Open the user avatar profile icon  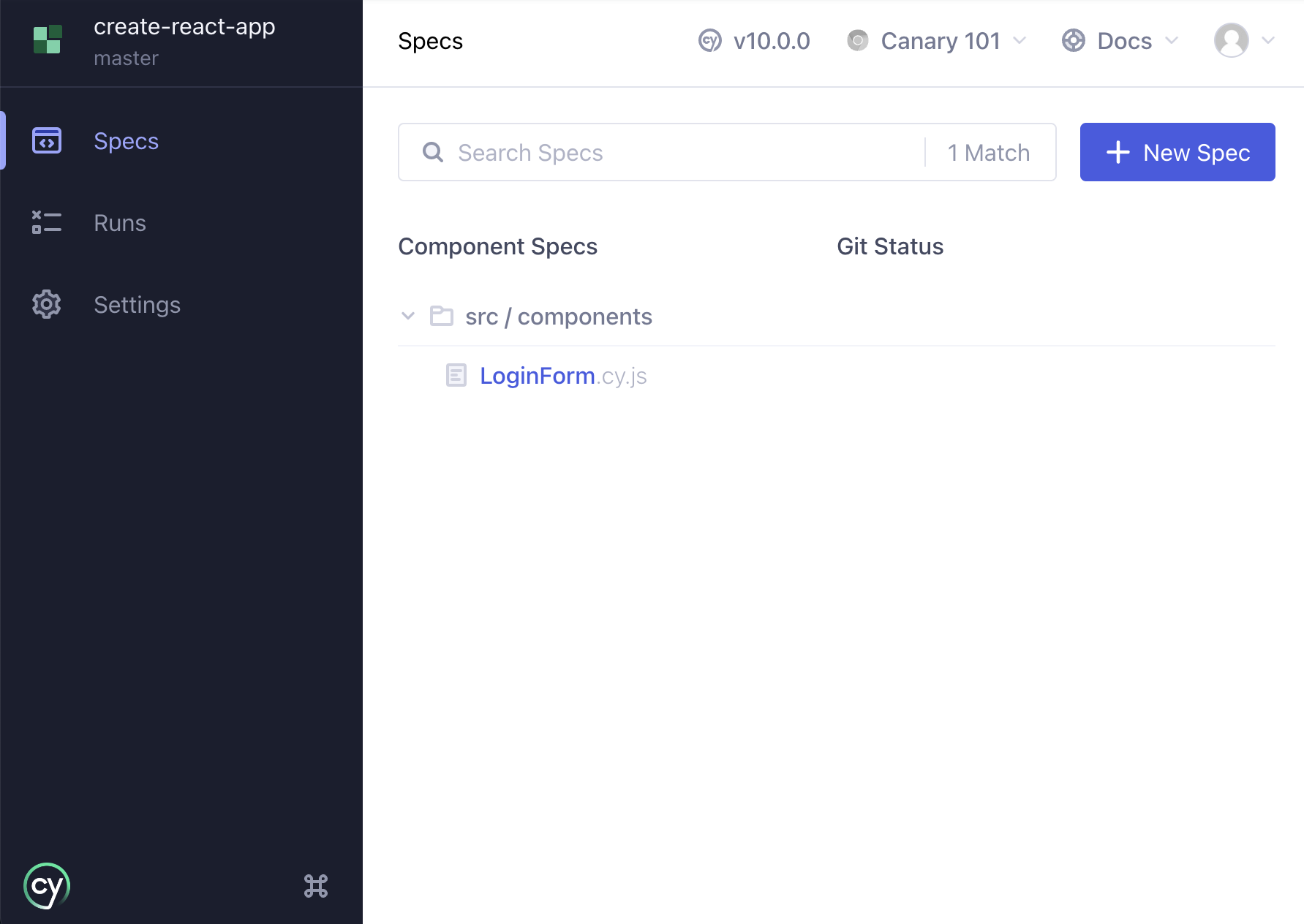[x=1232, y=41]
